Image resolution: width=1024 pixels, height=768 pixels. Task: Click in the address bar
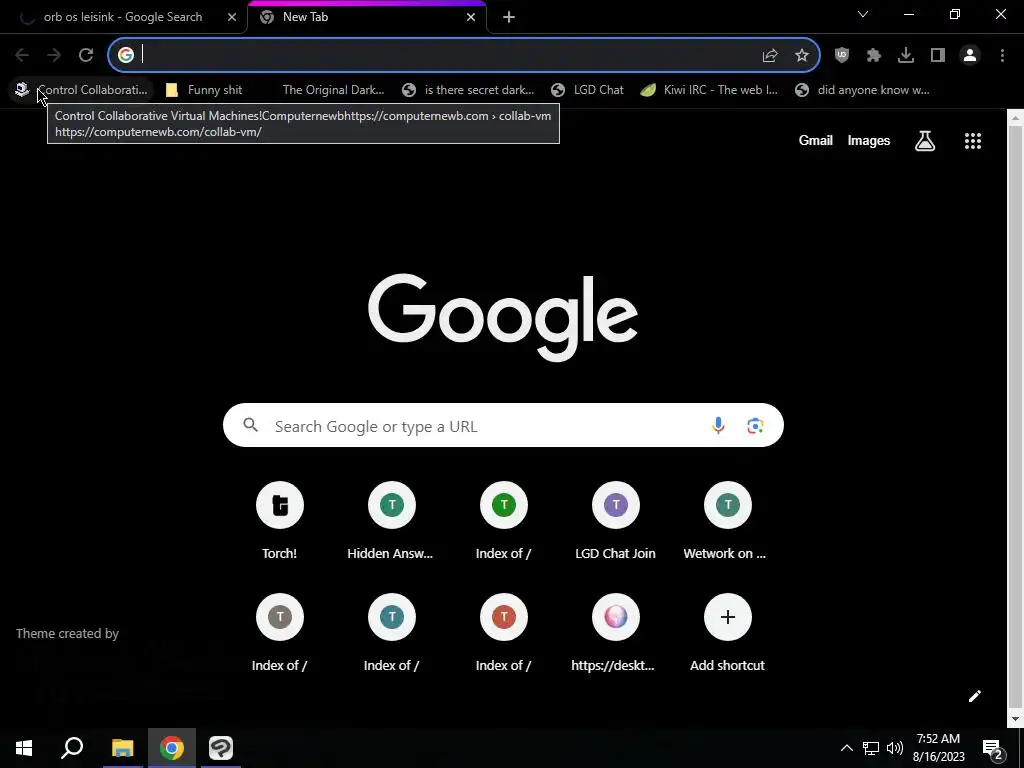coord(451,56)
